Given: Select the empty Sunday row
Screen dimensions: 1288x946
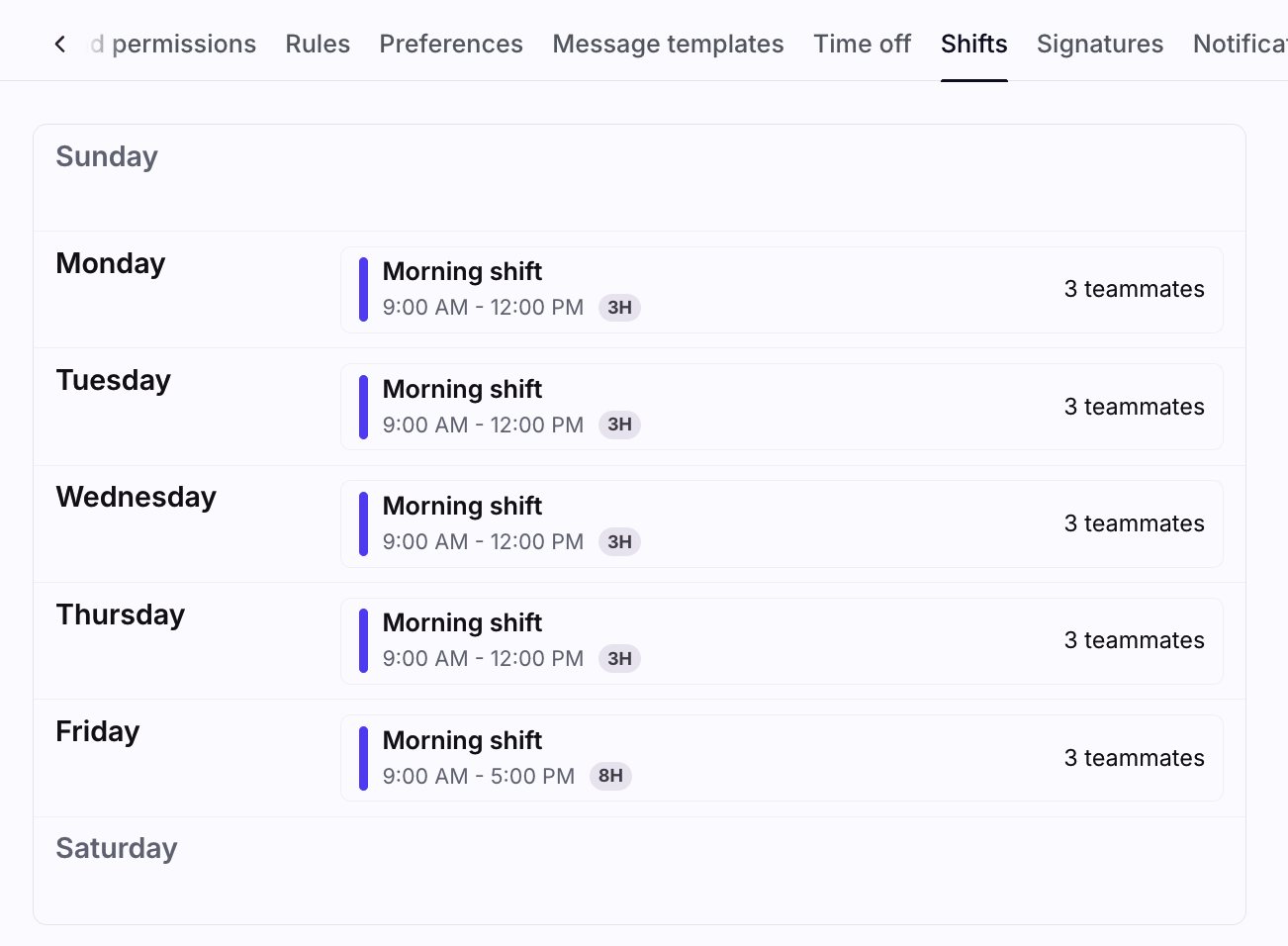Looking at the screenshot, I should coord(639,178).
